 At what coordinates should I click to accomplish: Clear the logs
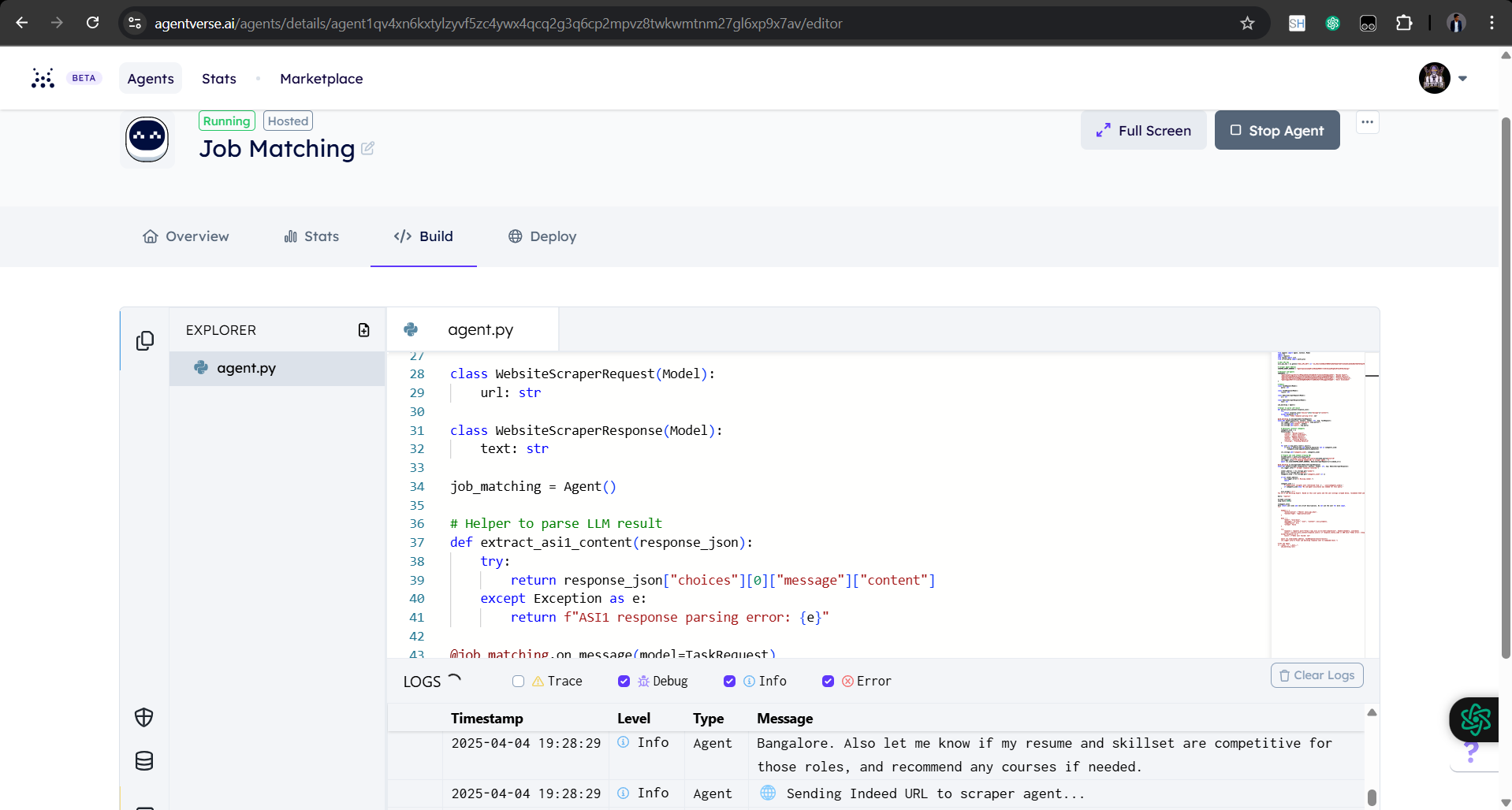[1316, 675]
